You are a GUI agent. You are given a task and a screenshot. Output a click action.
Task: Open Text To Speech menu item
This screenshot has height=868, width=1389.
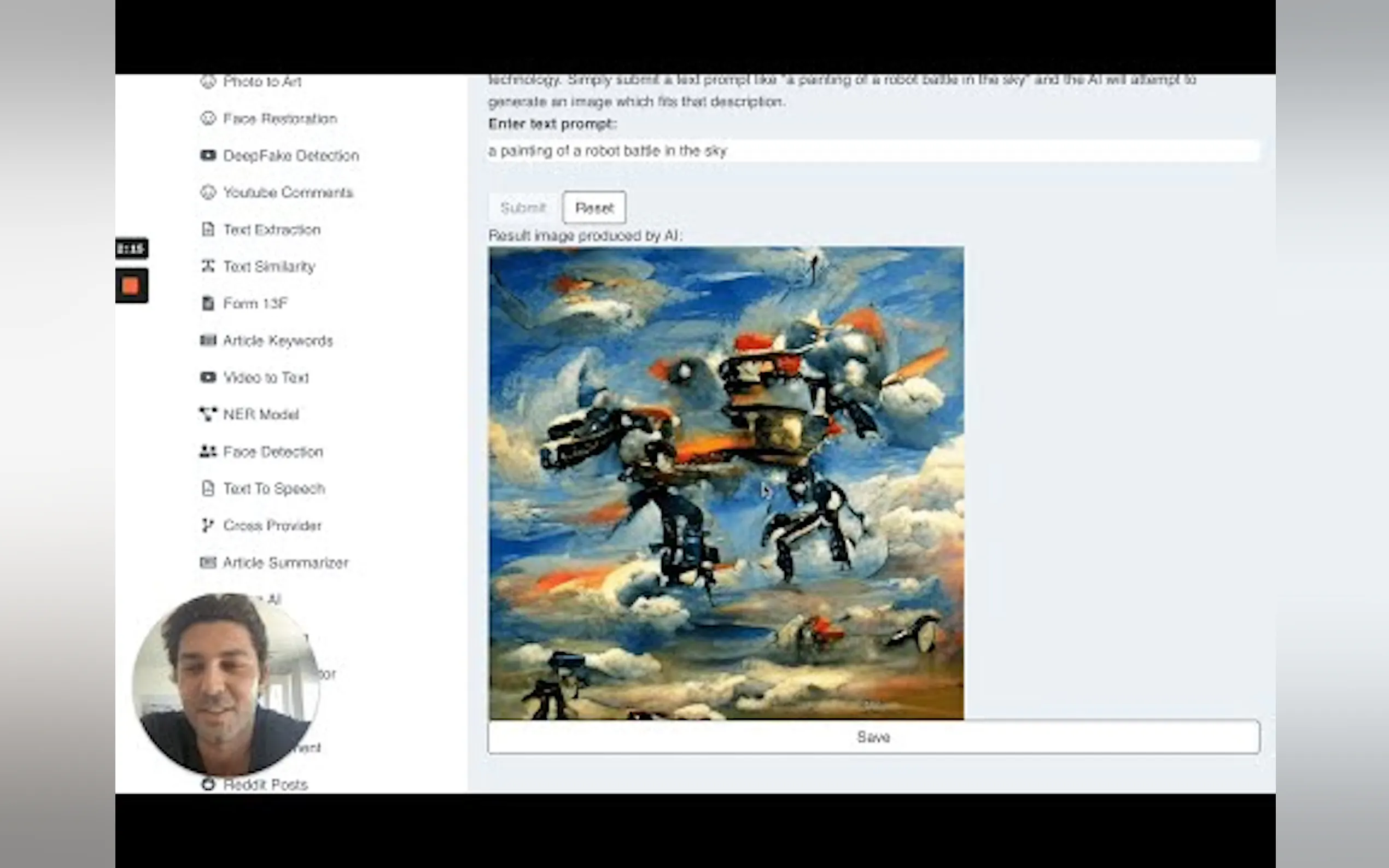(x=273, y=489)
